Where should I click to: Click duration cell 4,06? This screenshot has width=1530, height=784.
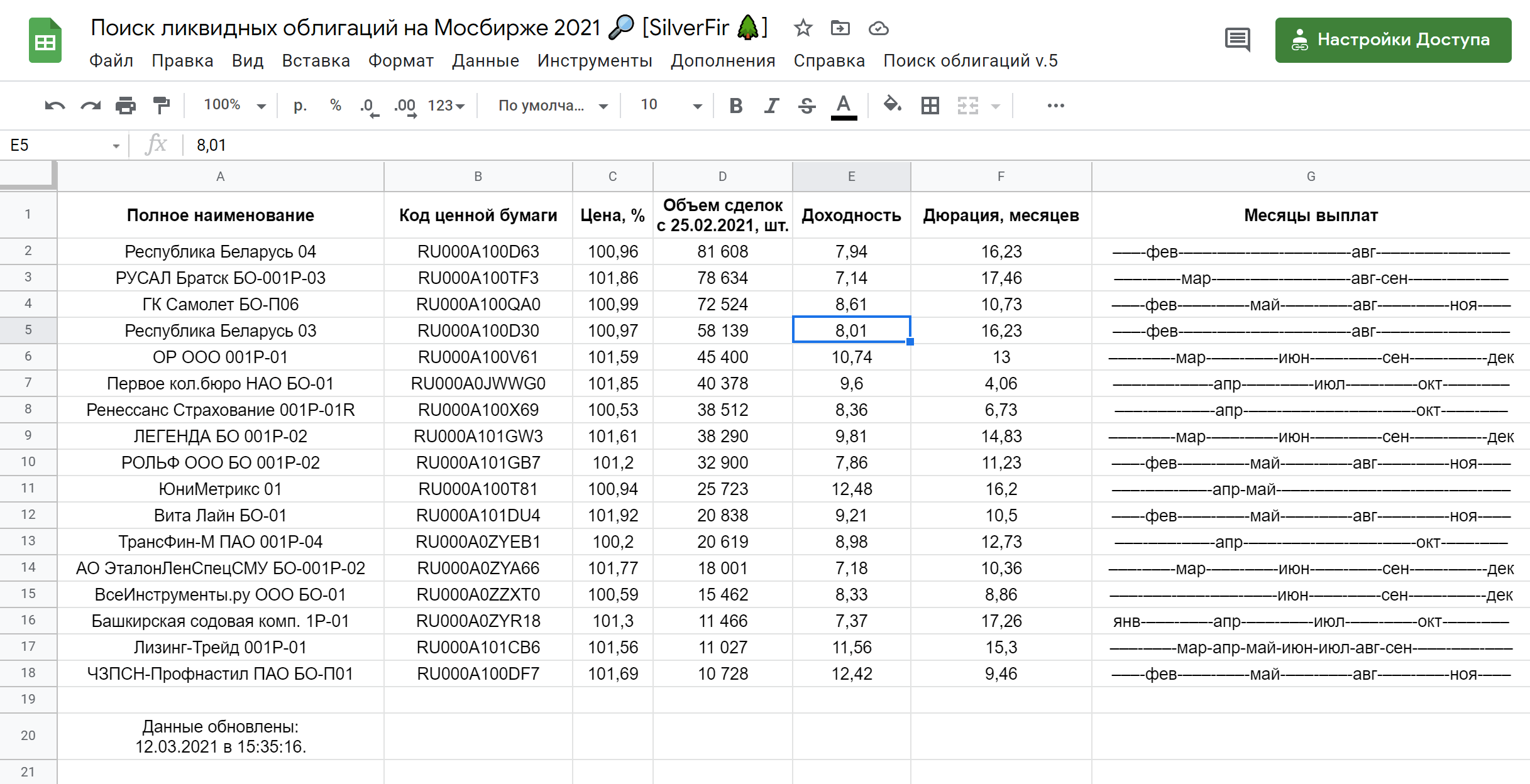tap(1001, 383)
